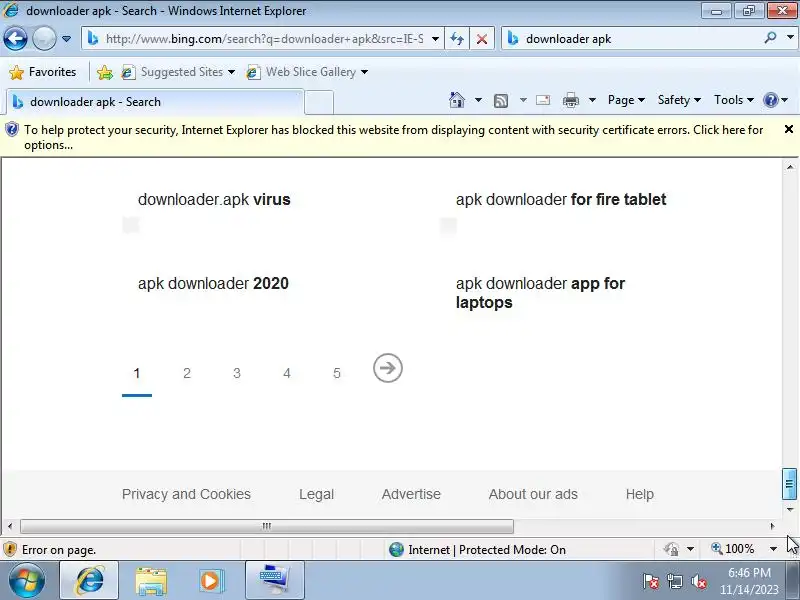
Task: Open the Help footer link
Action: tap(640, 494)
